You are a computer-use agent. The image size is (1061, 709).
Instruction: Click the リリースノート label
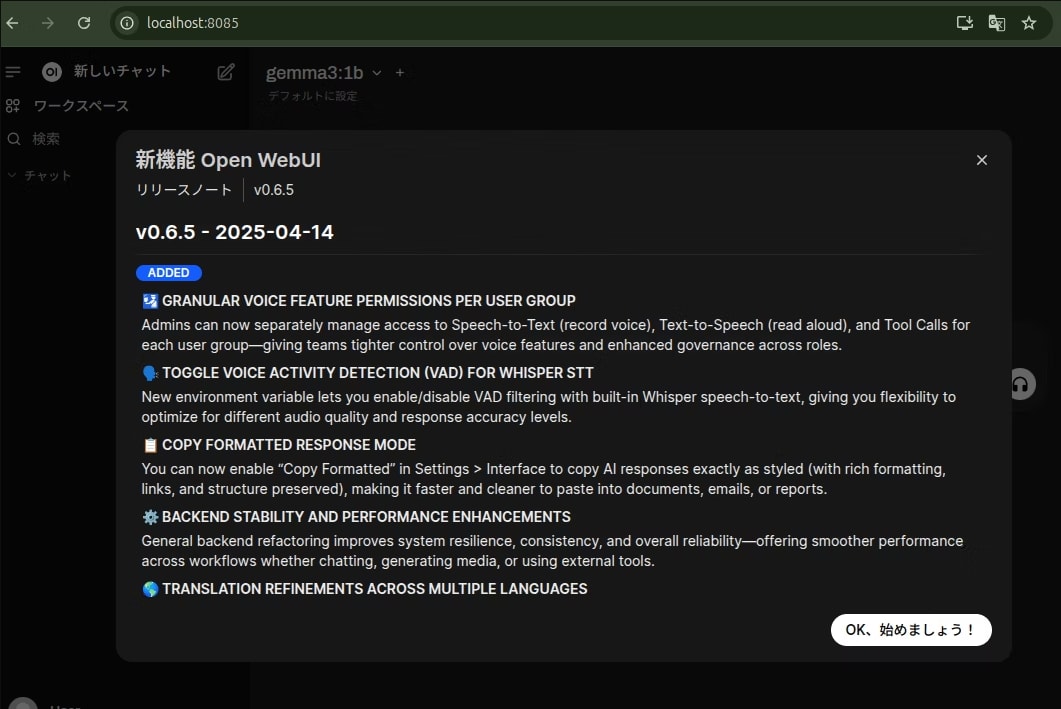[x=184, y=190]
